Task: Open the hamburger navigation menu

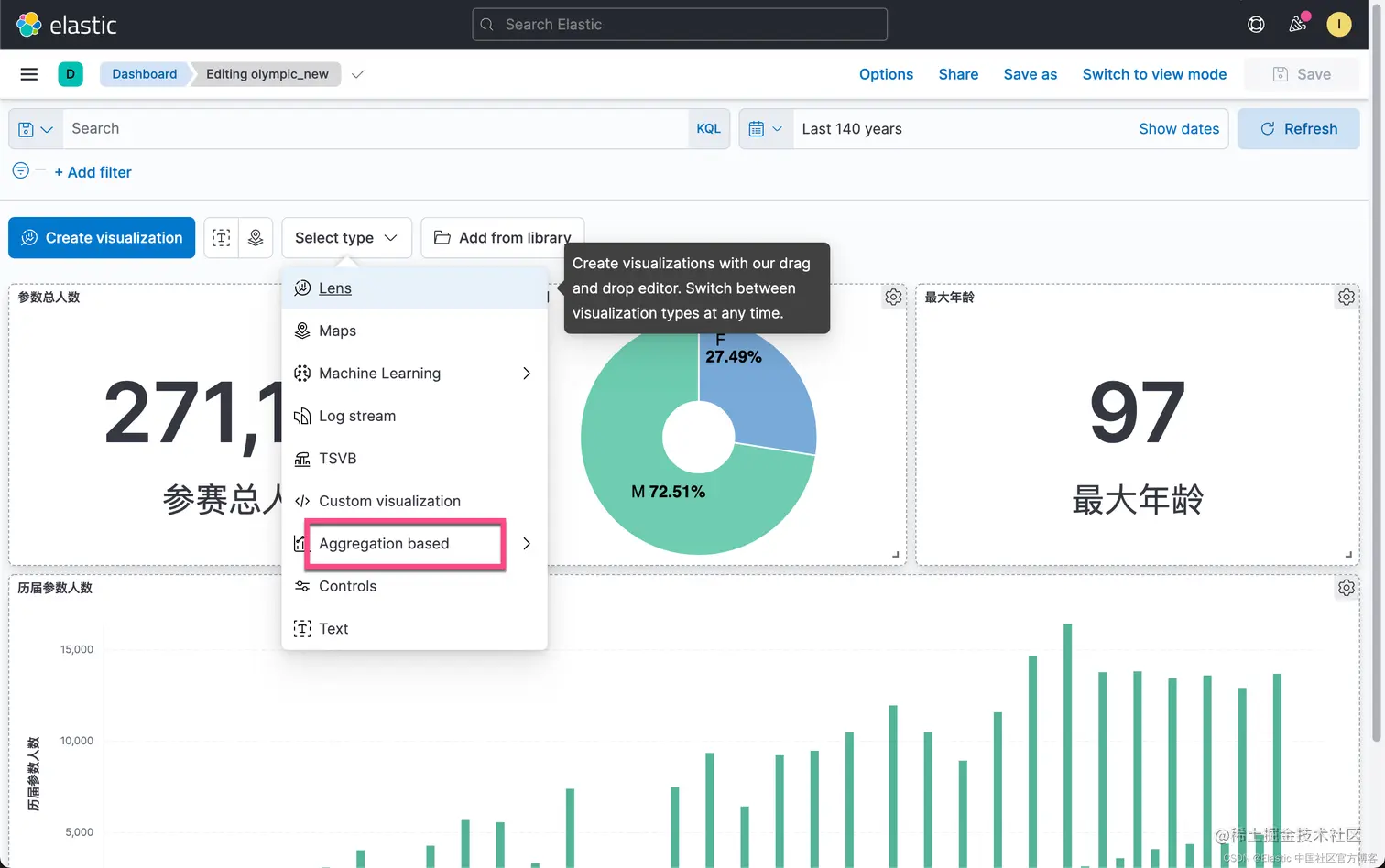Action: tap(29, 74)
